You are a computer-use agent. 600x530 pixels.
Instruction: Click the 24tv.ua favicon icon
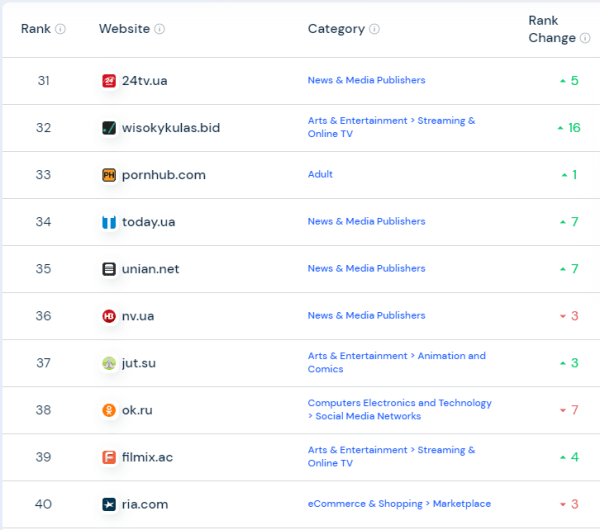[109, 80]
